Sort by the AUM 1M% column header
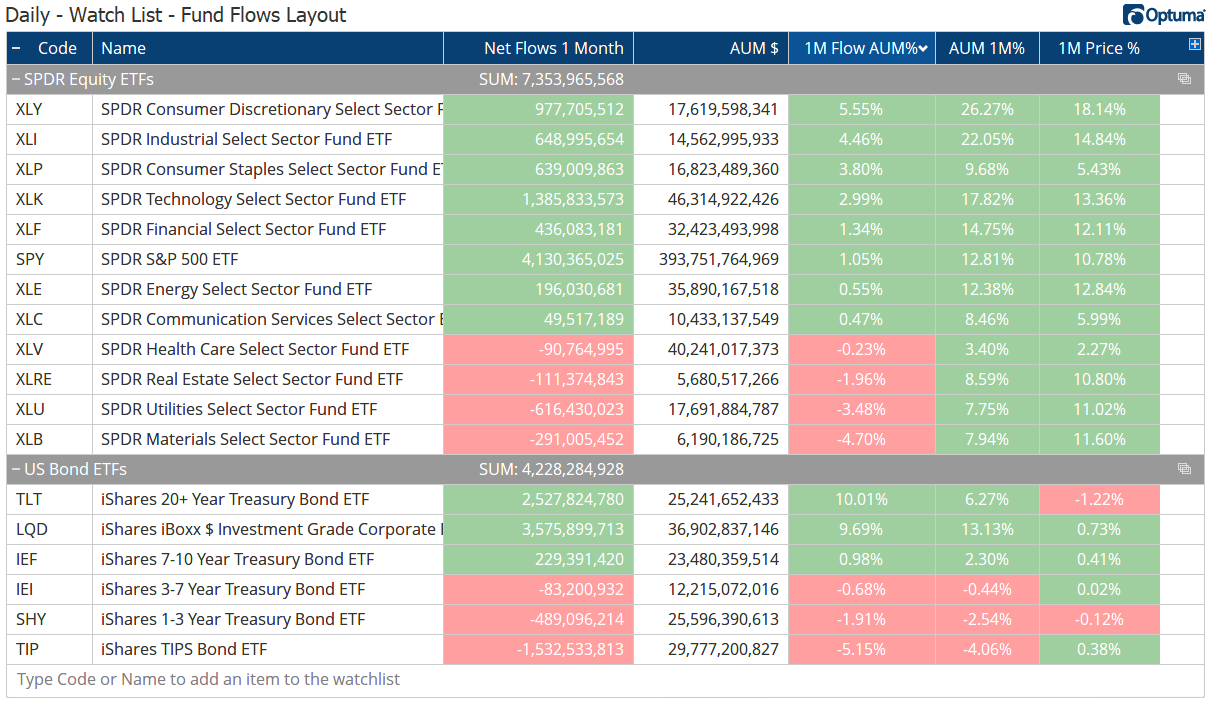The image size is (1211, 705). click(x=987, y=48)
